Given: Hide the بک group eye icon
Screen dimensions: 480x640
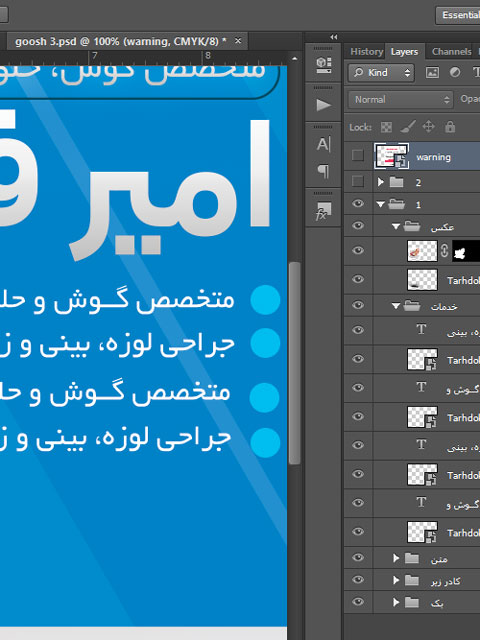Looking at the screenshot, I should point(358,602).
